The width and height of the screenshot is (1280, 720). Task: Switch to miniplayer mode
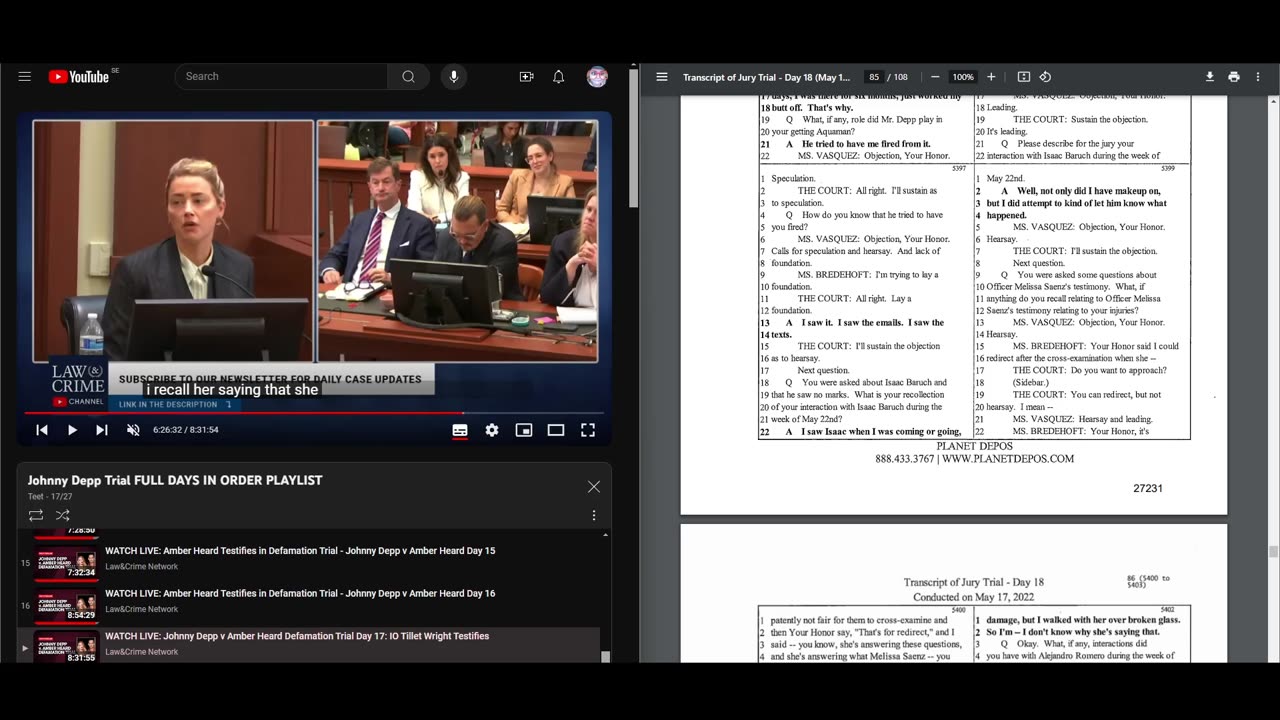[x=524, y=430]
